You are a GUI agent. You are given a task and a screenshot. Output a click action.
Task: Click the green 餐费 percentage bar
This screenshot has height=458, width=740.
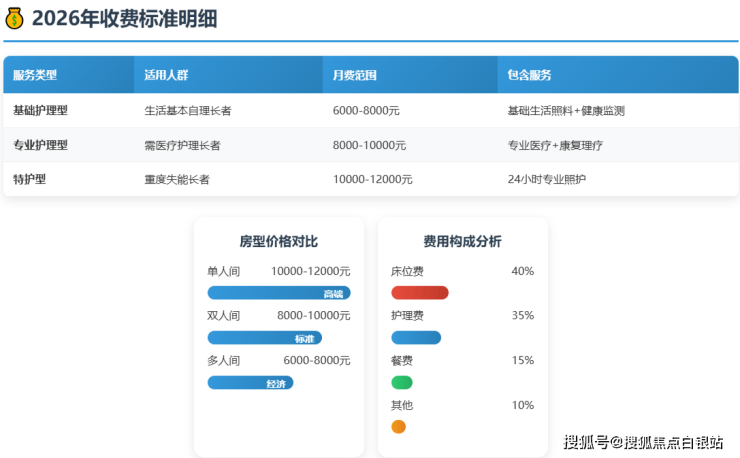[401, 383]
